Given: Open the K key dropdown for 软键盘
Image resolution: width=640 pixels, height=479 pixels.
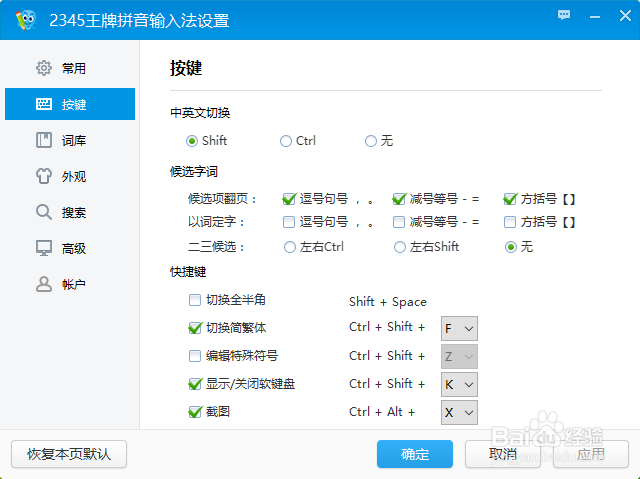Looking at the screenshot, I should 459,384.
